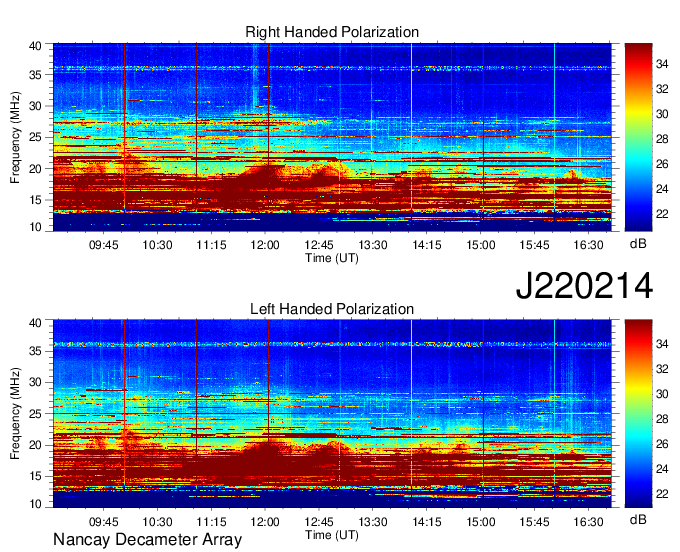Click the 30 MHz tick of Left Handed plot
The height and width of the screenshot is (552, 680).
pos(35,382)
